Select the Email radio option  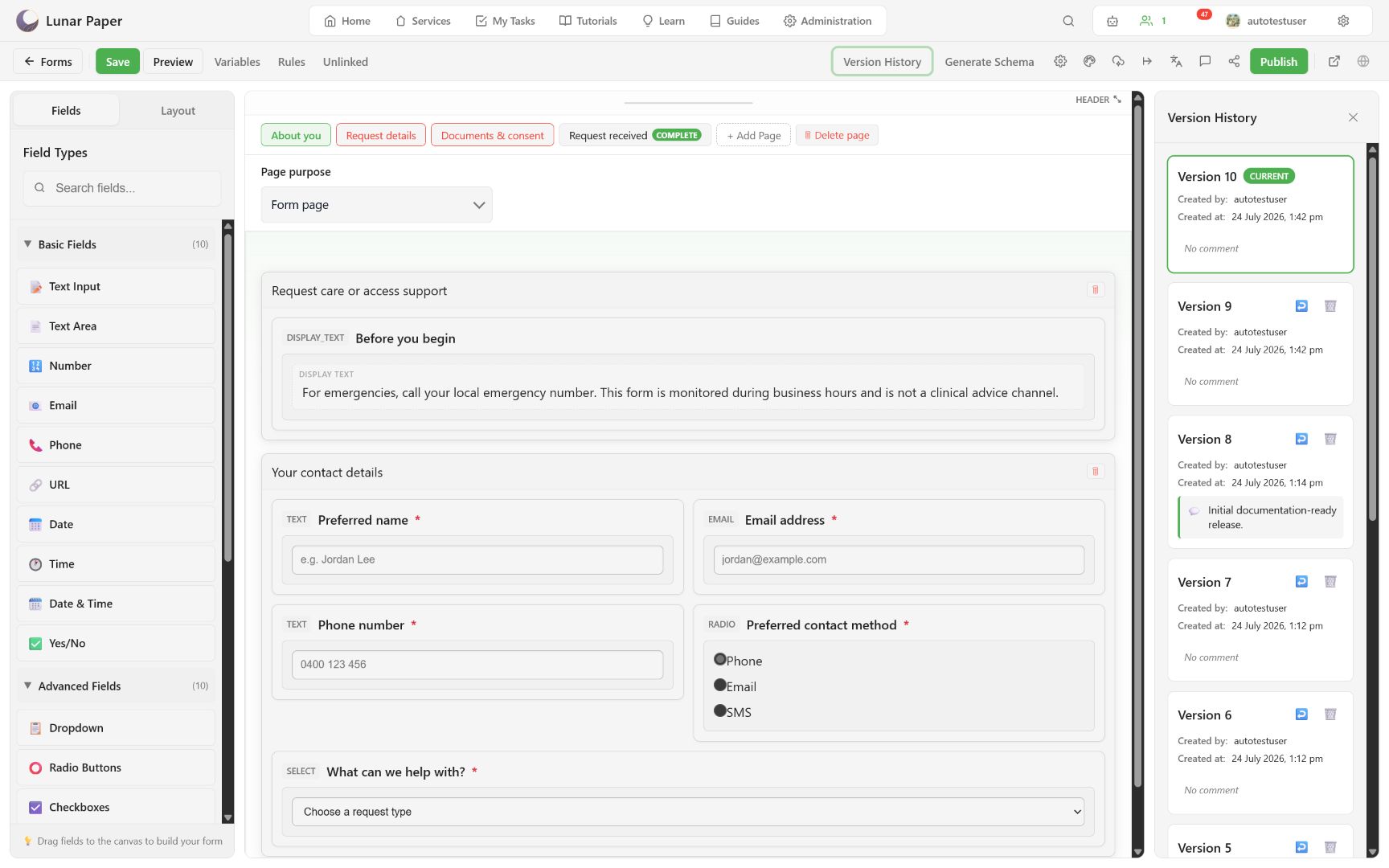click(x=720, y=685)
